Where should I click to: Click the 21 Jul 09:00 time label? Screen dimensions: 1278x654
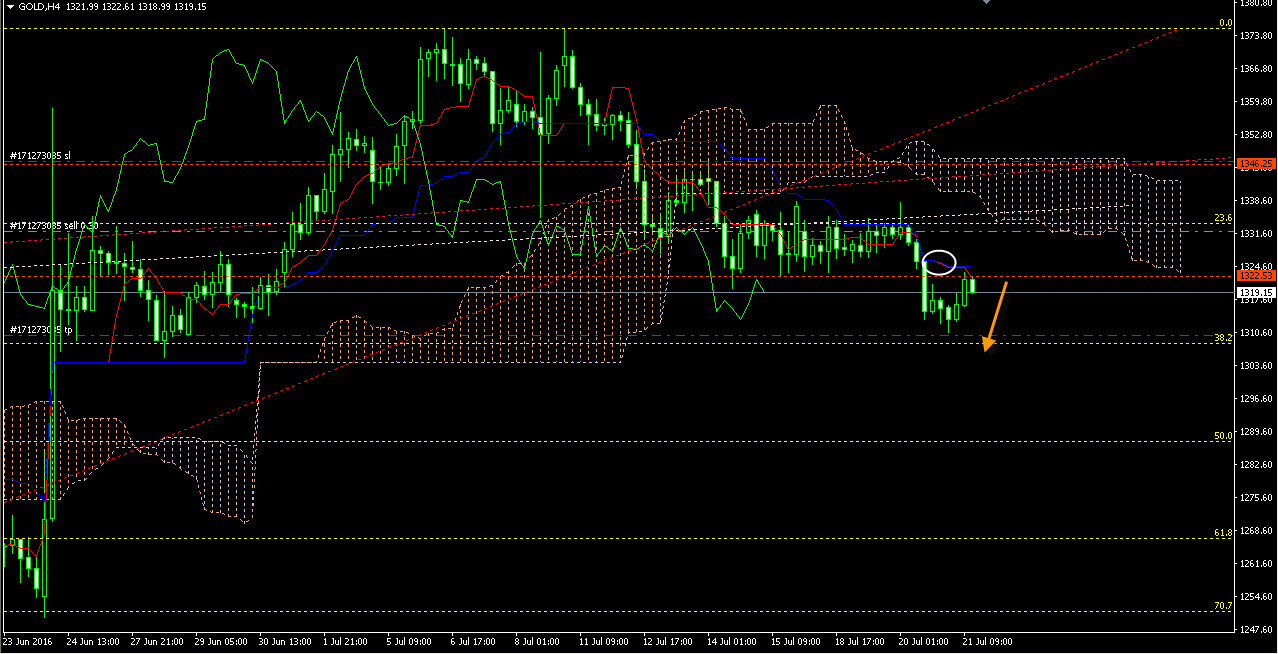(989, 641)
